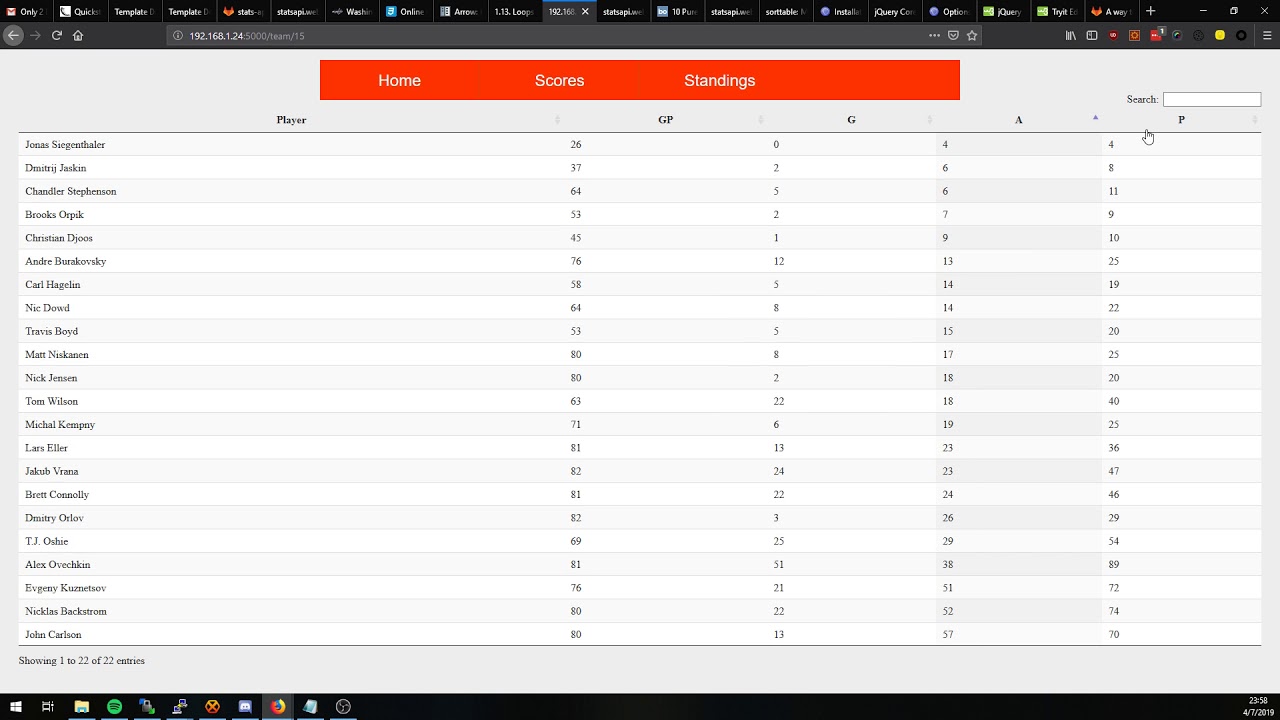
Task: Switch to the 'Tryit Ed' tab
Action: (1057, 11)
